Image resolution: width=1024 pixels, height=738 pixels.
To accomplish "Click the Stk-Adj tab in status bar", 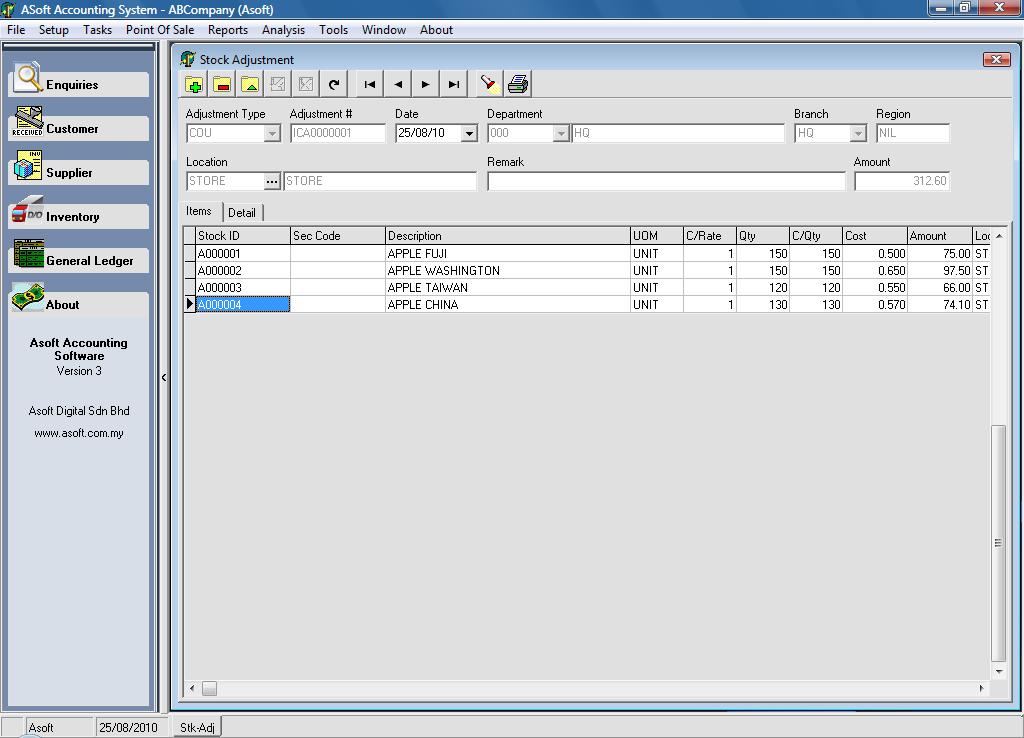I will [197, 727].
